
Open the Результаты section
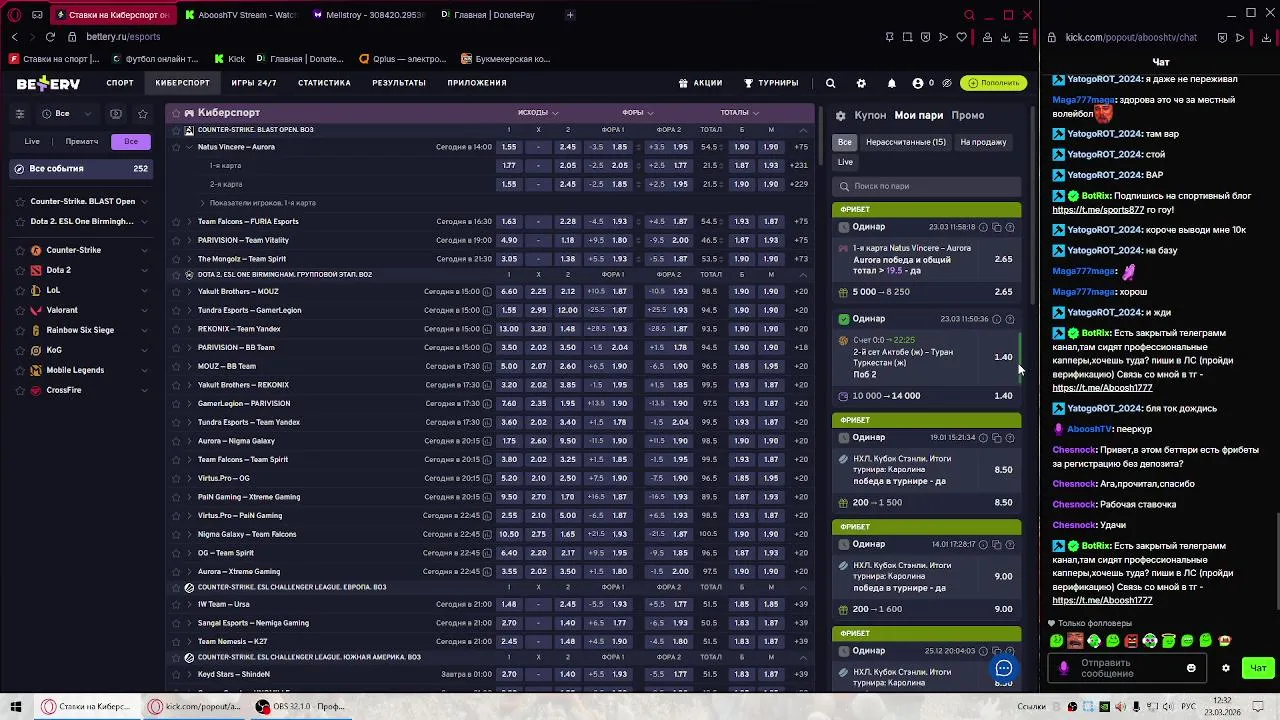click(x=399, y=83)
